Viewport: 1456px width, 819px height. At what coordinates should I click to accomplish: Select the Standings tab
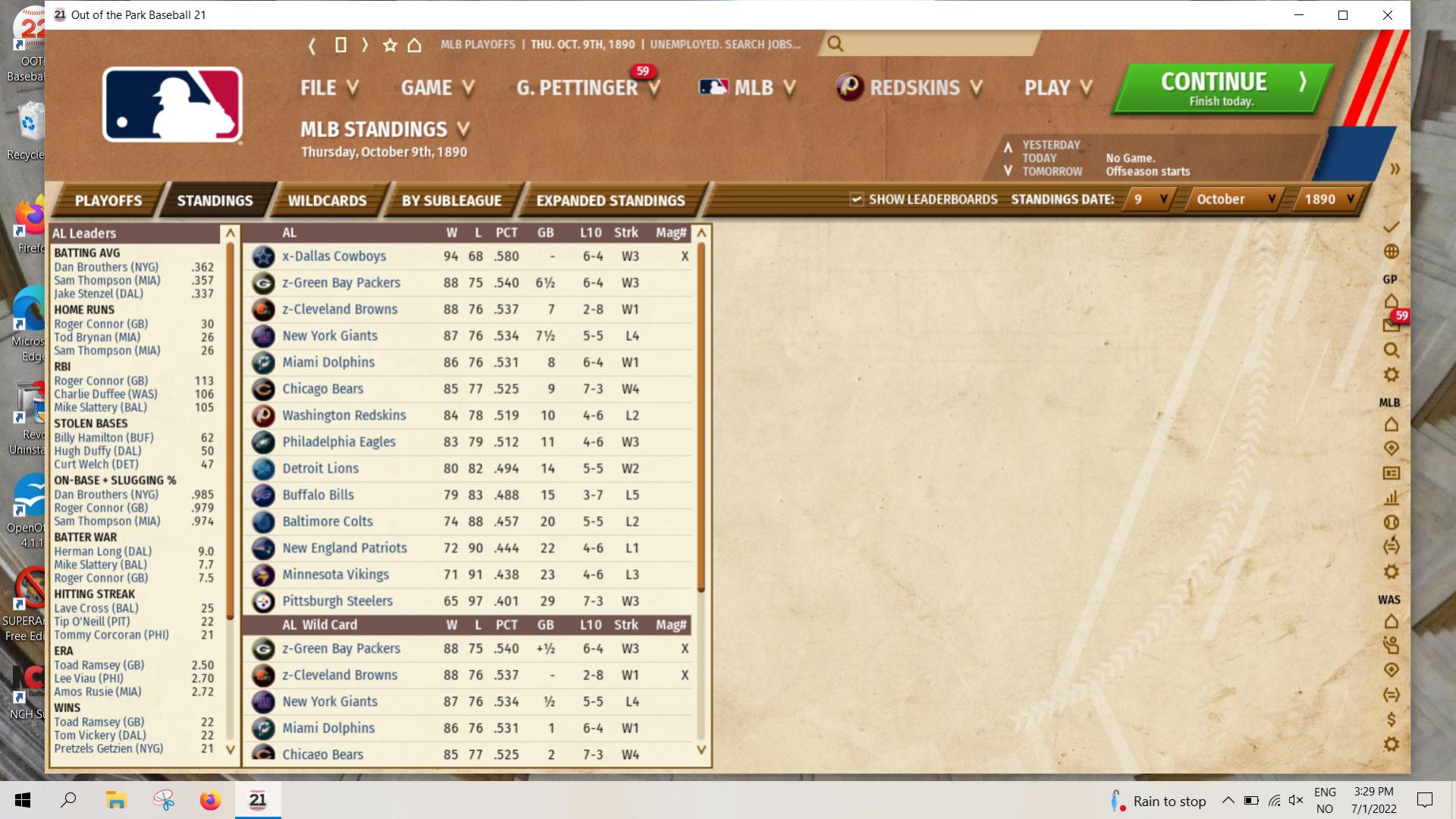(215, 200)
